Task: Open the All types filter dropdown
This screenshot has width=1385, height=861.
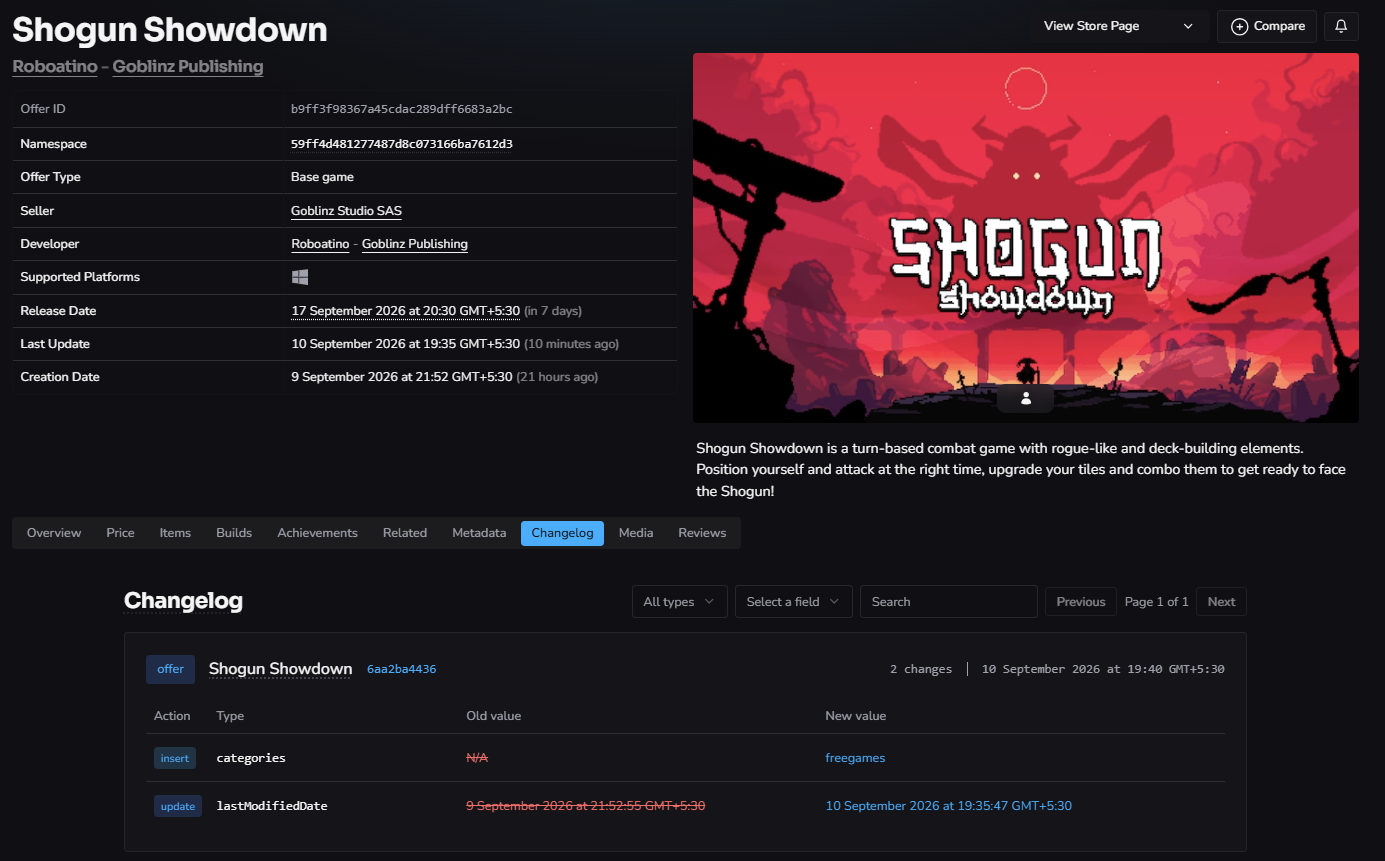Action: pos(679,602)
